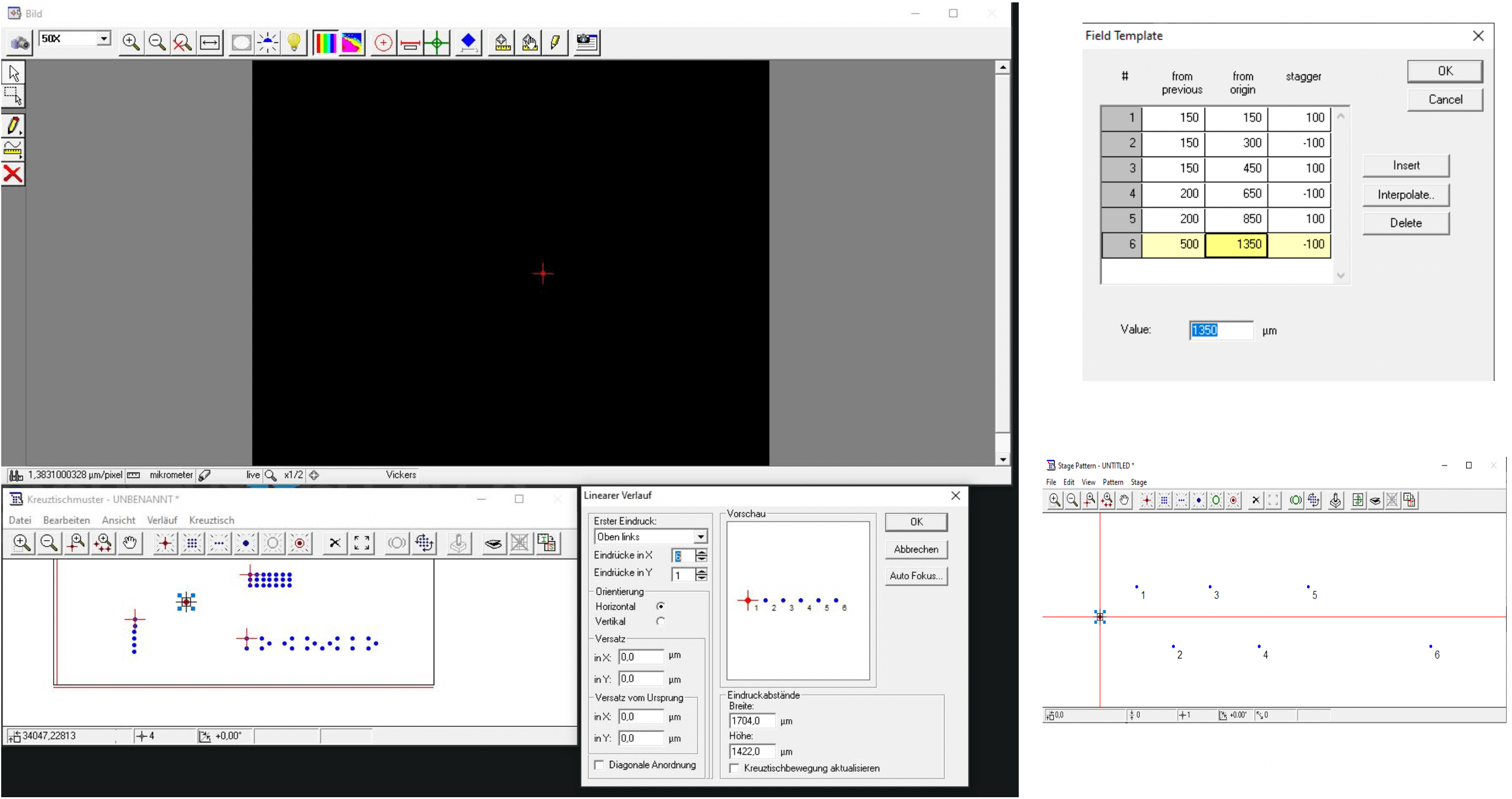Image resolution: width=1512 pixels, height=799 pixels.
Task: Increase the Eindrücke in X stepper
Action: pos(702,552)
